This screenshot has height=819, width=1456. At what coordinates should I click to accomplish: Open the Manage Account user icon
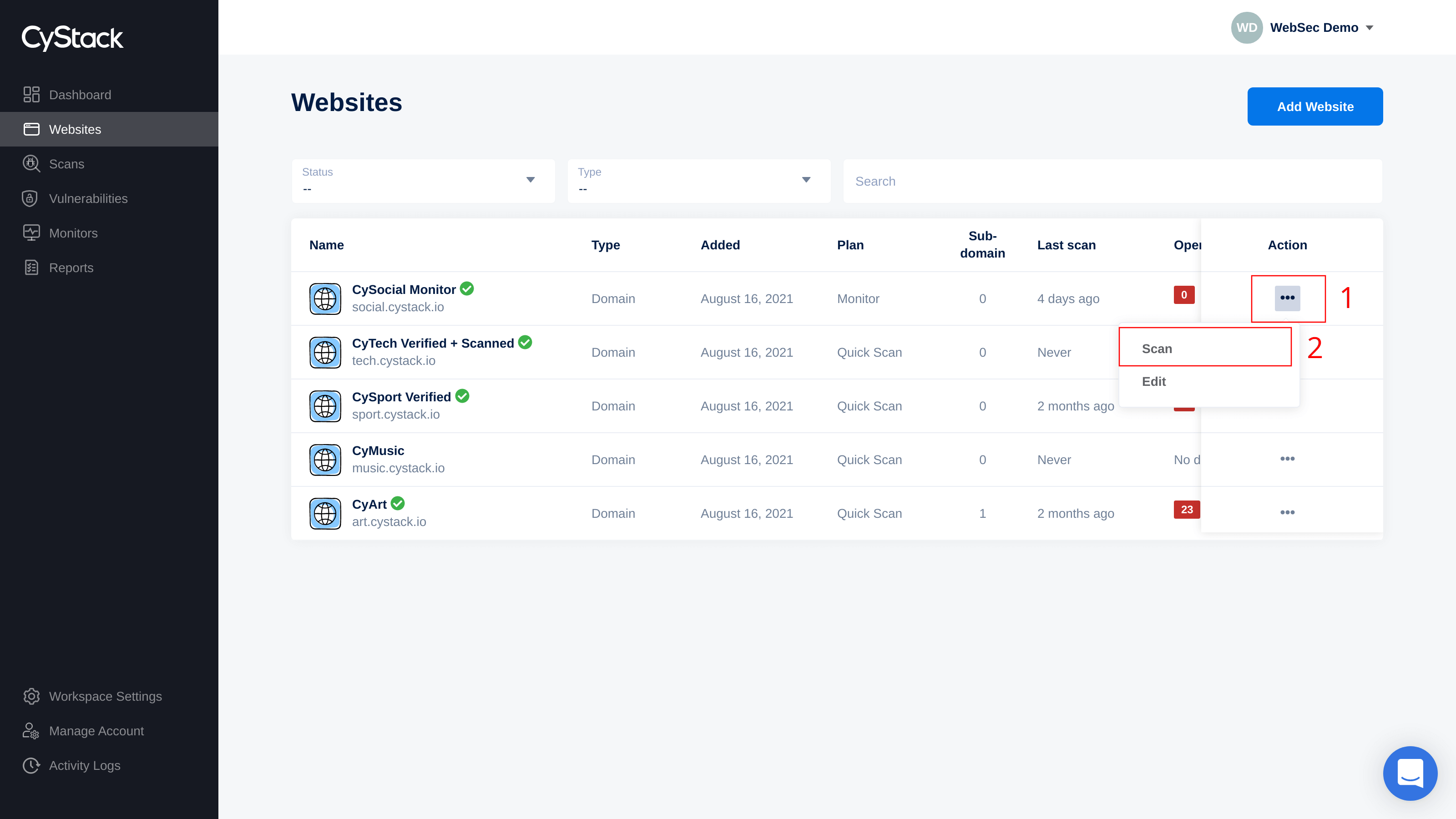pos(30,731)
